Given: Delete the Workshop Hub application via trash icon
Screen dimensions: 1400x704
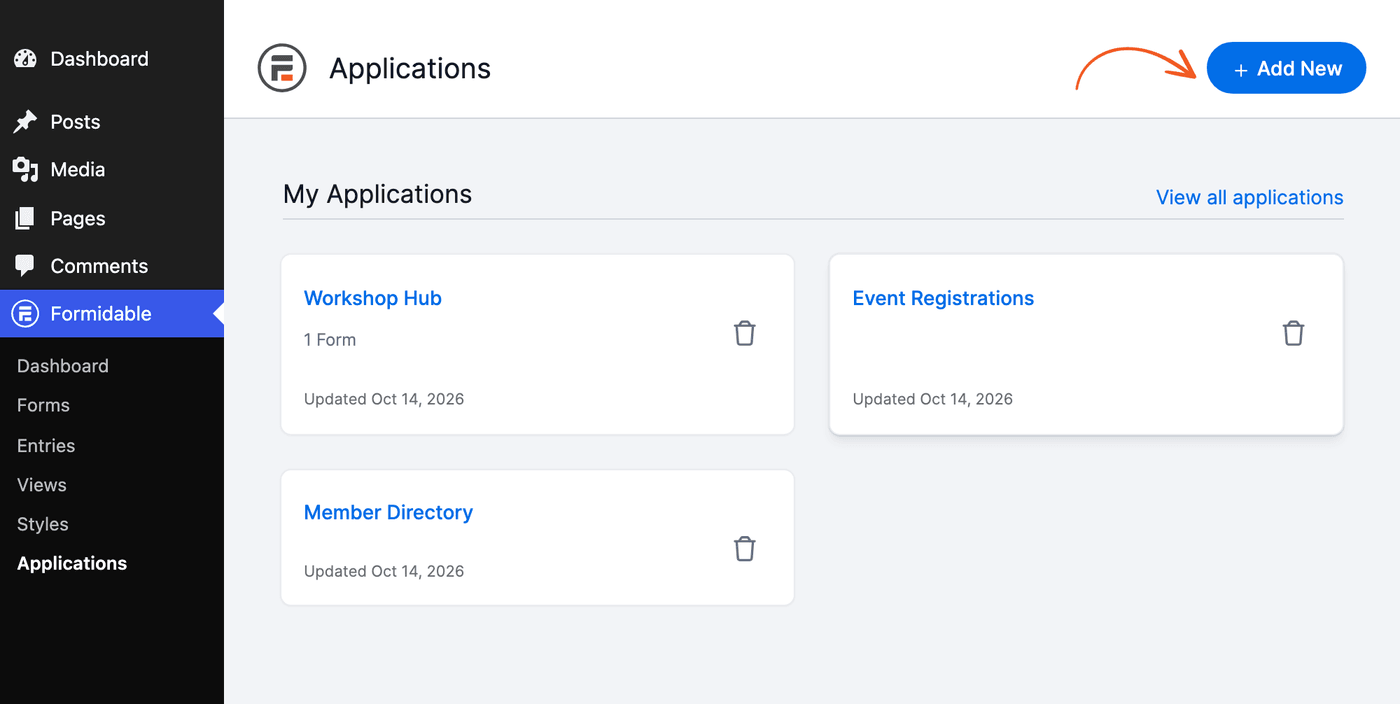Looking at the screenshot, I should [x=745, y=333].
